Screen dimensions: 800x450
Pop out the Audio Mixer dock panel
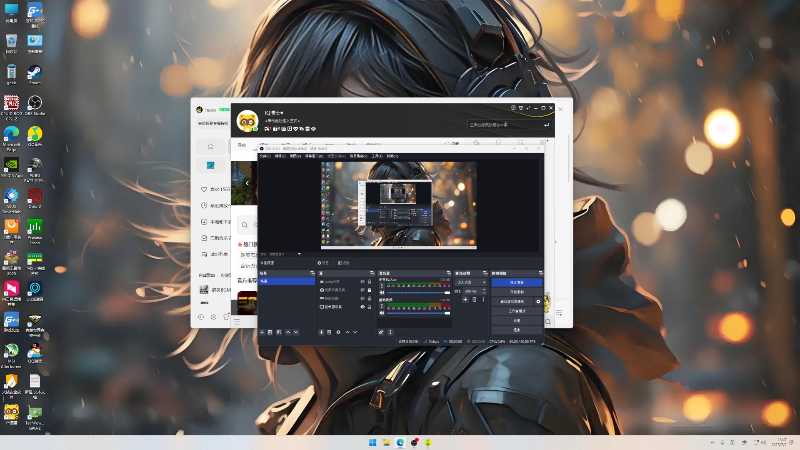click(448, 273)
